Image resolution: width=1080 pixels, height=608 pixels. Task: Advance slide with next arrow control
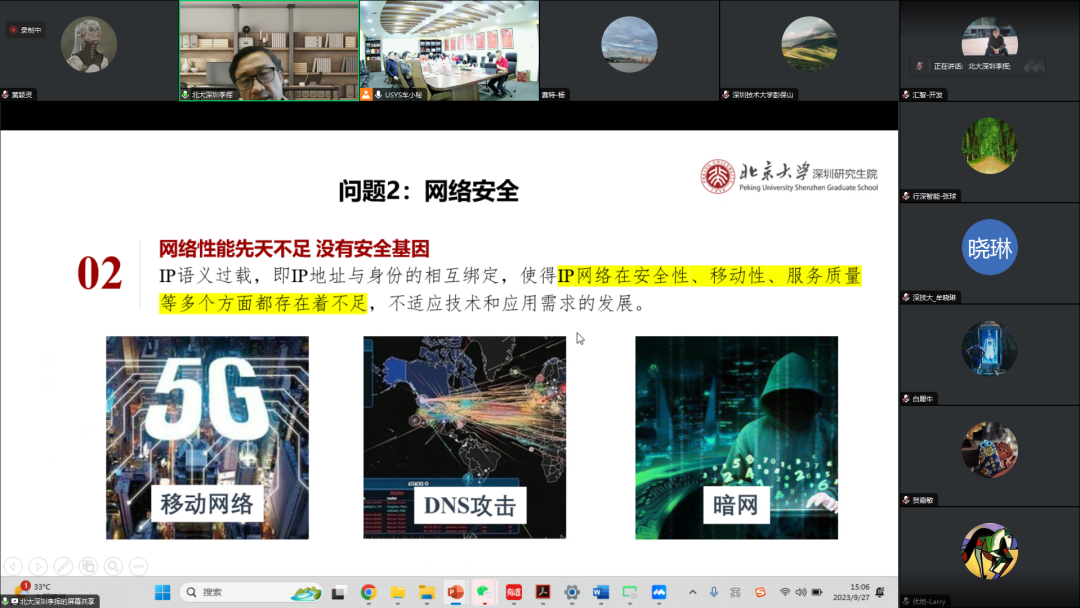[39, 566]
